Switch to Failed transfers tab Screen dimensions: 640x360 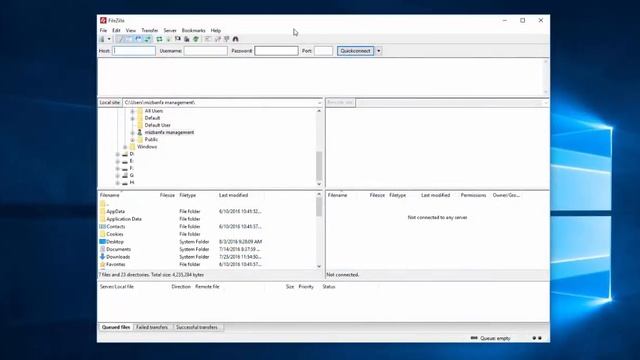pos(152,327)
